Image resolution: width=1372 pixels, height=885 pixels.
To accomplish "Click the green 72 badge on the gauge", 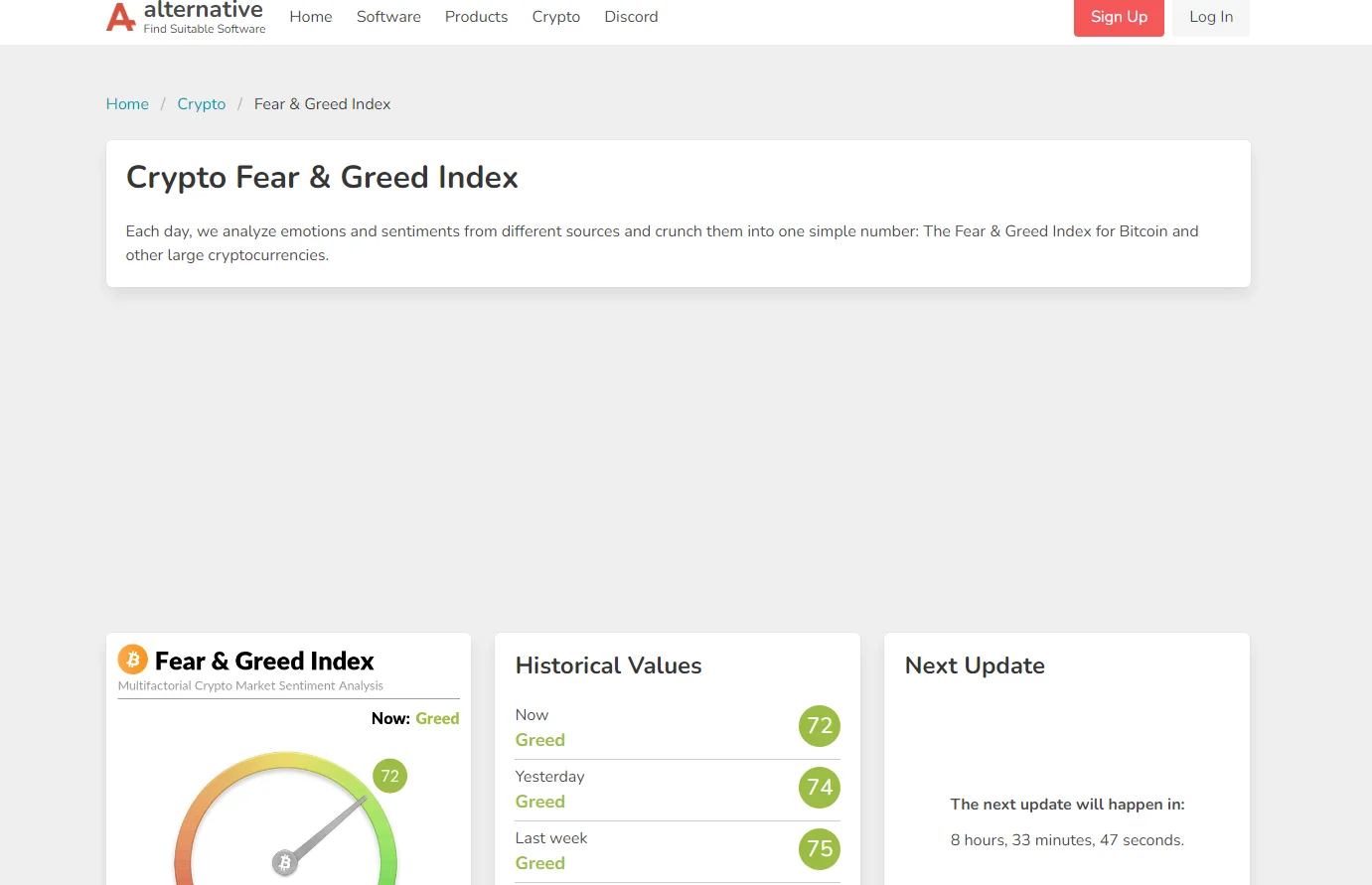I will pyautogui.click(x=389, y=776).
